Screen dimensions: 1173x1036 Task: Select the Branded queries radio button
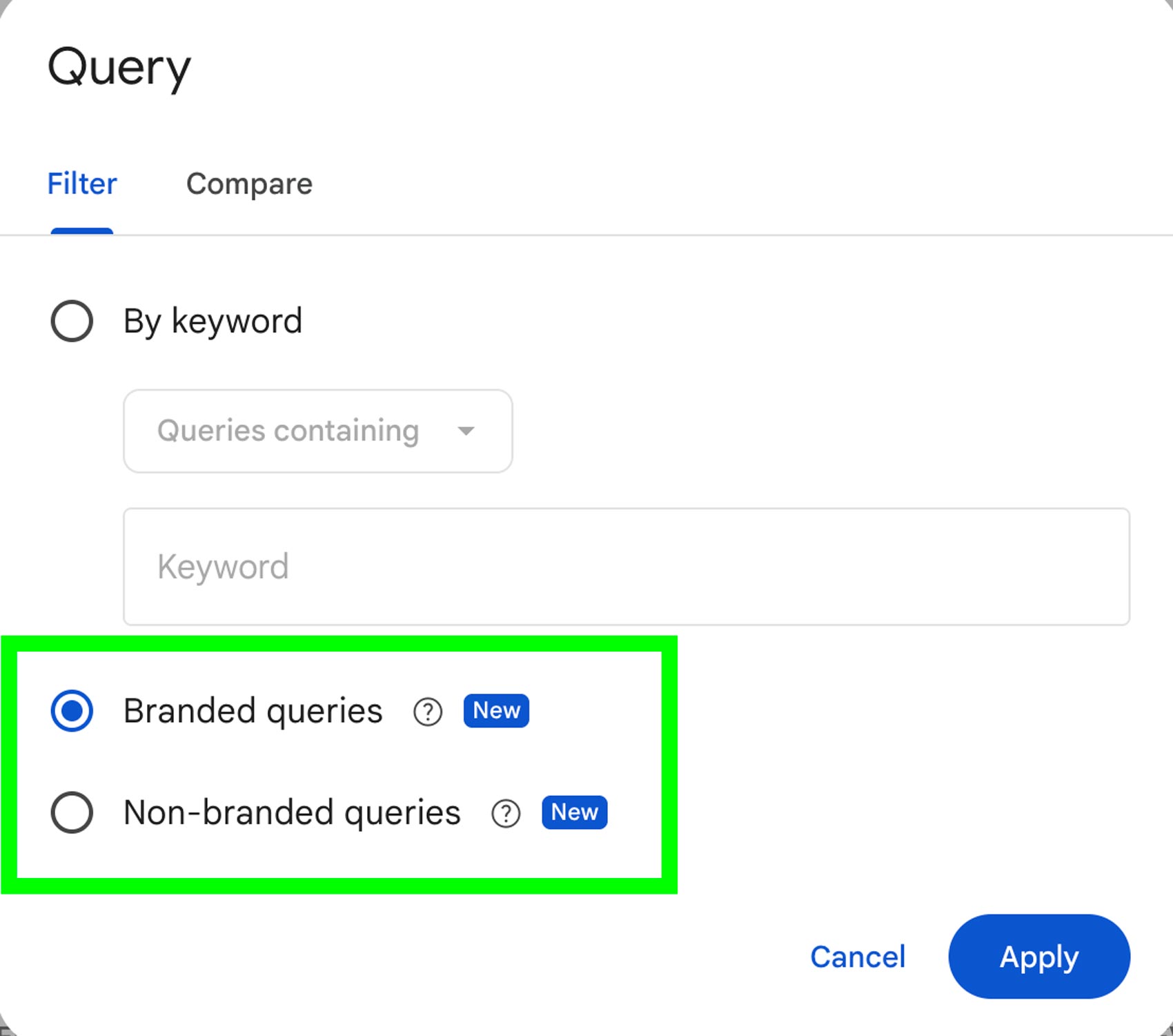point(72,711)
